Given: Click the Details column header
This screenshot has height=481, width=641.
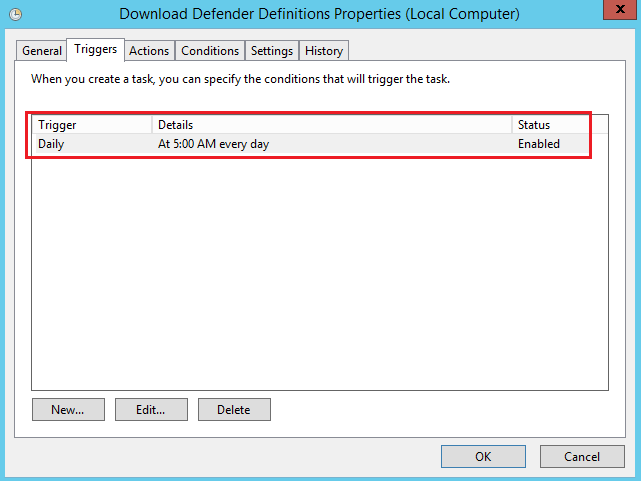Looking at the screenshot, I should [x=330, y=125].
